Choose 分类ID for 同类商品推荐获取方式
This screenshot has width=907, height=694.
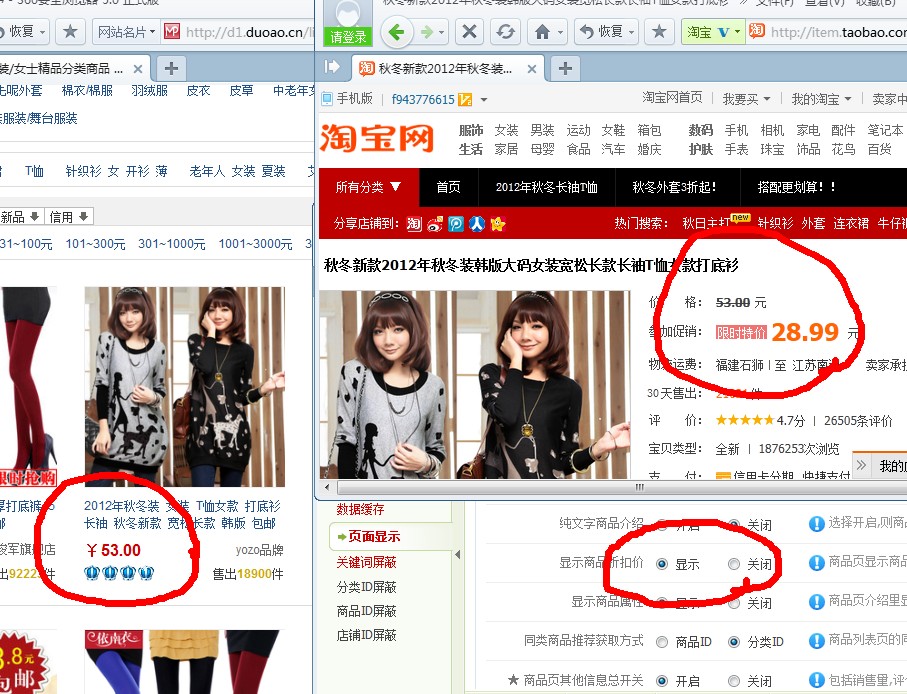click(x=733, y=642)
